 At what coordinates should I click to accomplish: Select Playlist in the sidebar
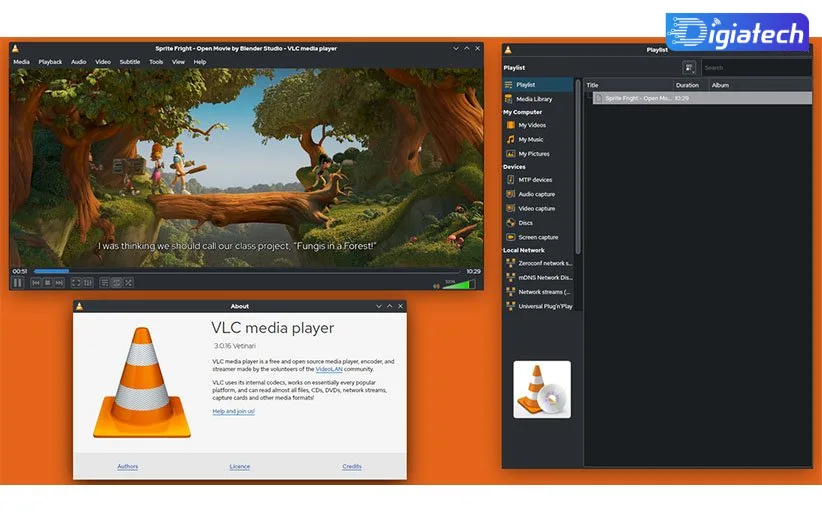coord(538,84)
